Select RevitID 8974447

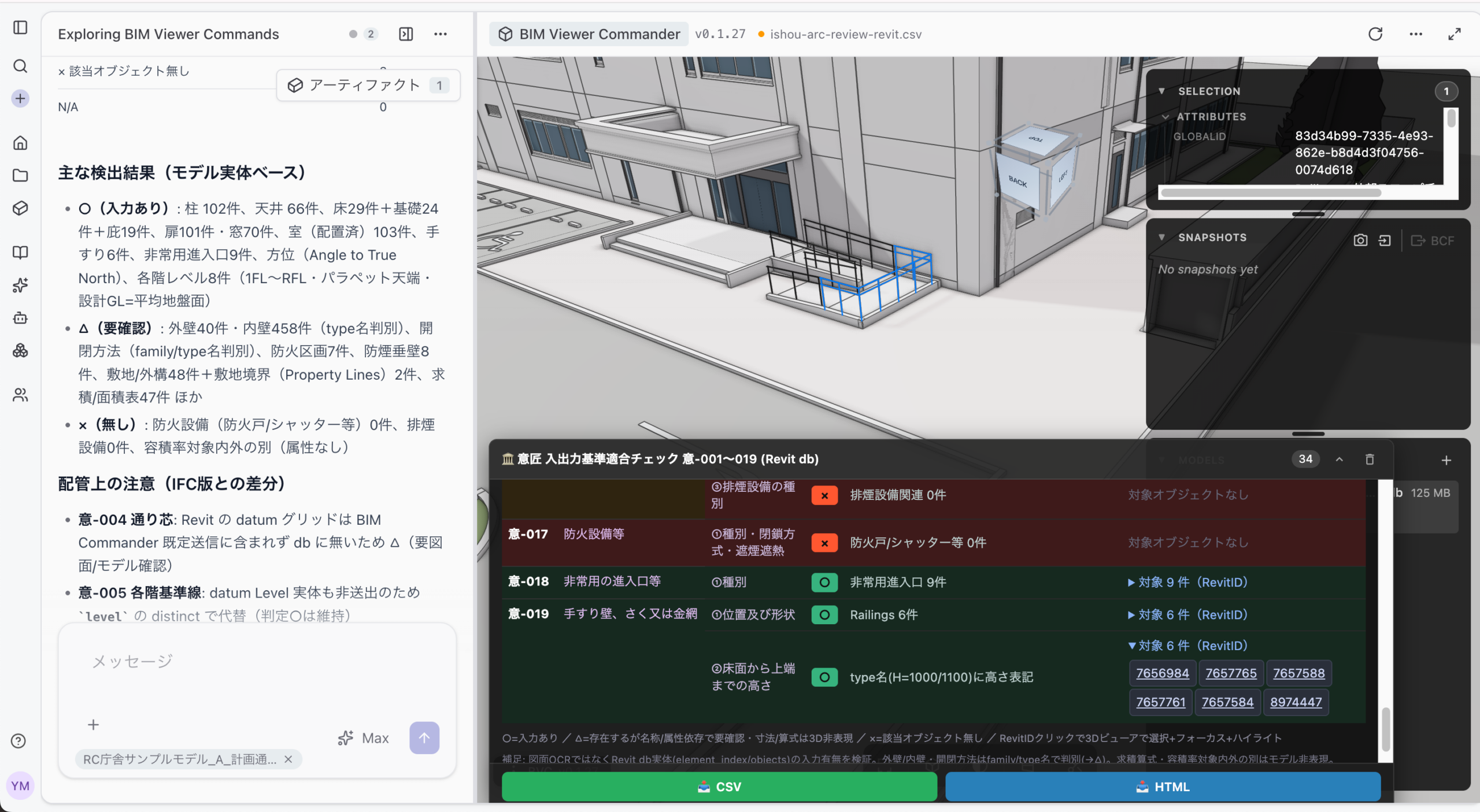pos(1296,702)
